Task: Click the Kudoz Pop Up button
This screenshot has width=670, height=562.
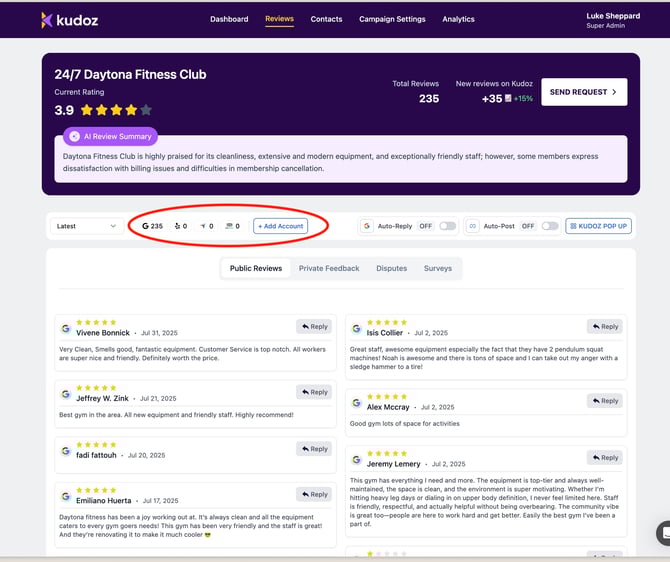Action: pyautogui.click(x=598, y=226)
